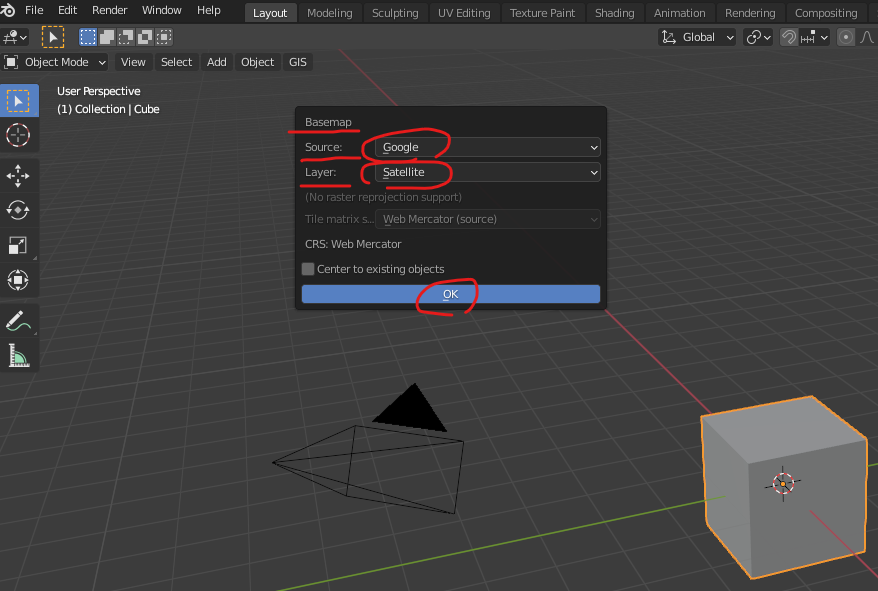
Task: Select the Measure tool
Action: tap(18, 356)
